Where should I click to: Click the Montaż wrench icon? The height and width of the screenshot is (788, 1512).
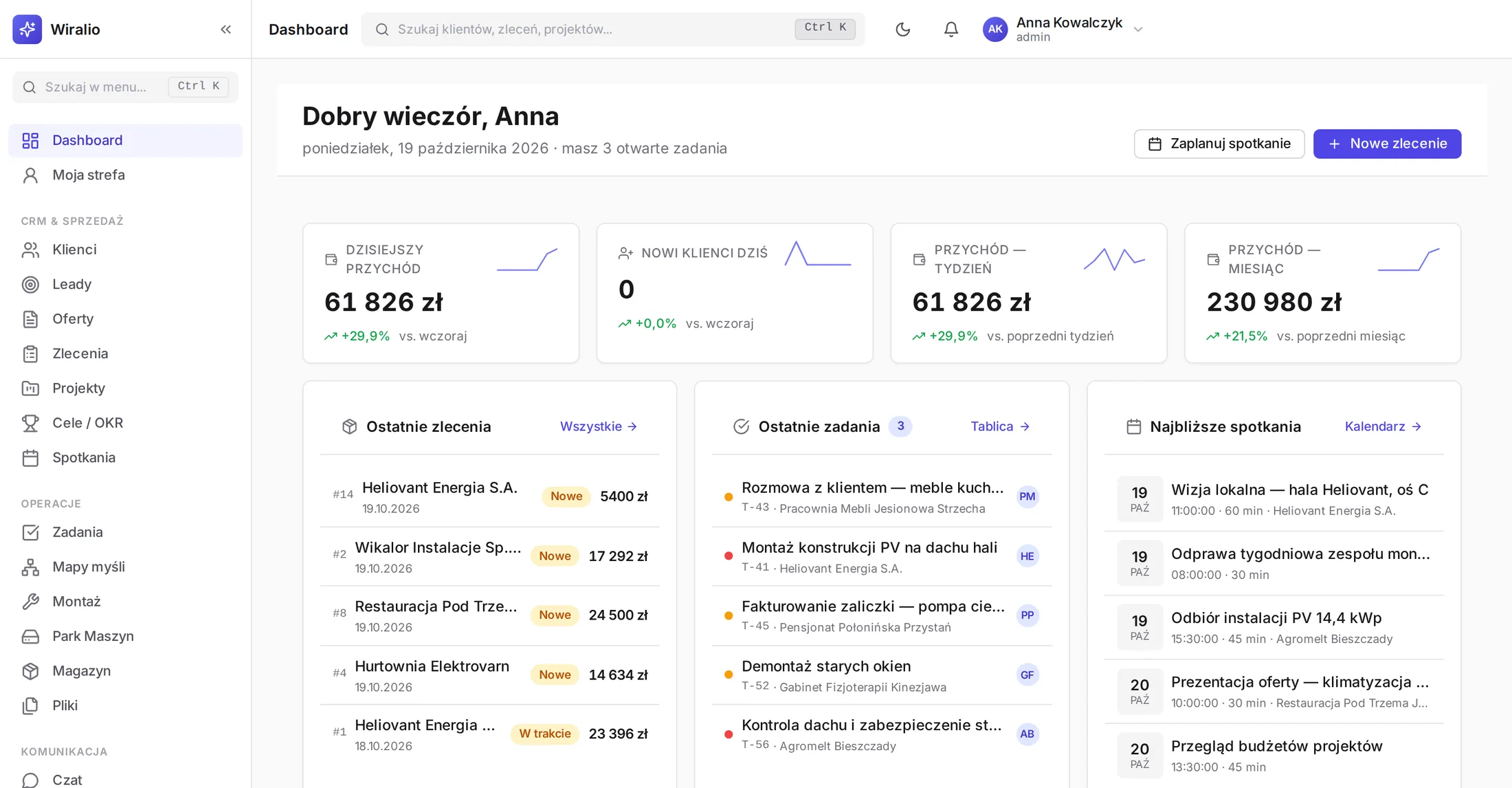click(x=30, y=602)
